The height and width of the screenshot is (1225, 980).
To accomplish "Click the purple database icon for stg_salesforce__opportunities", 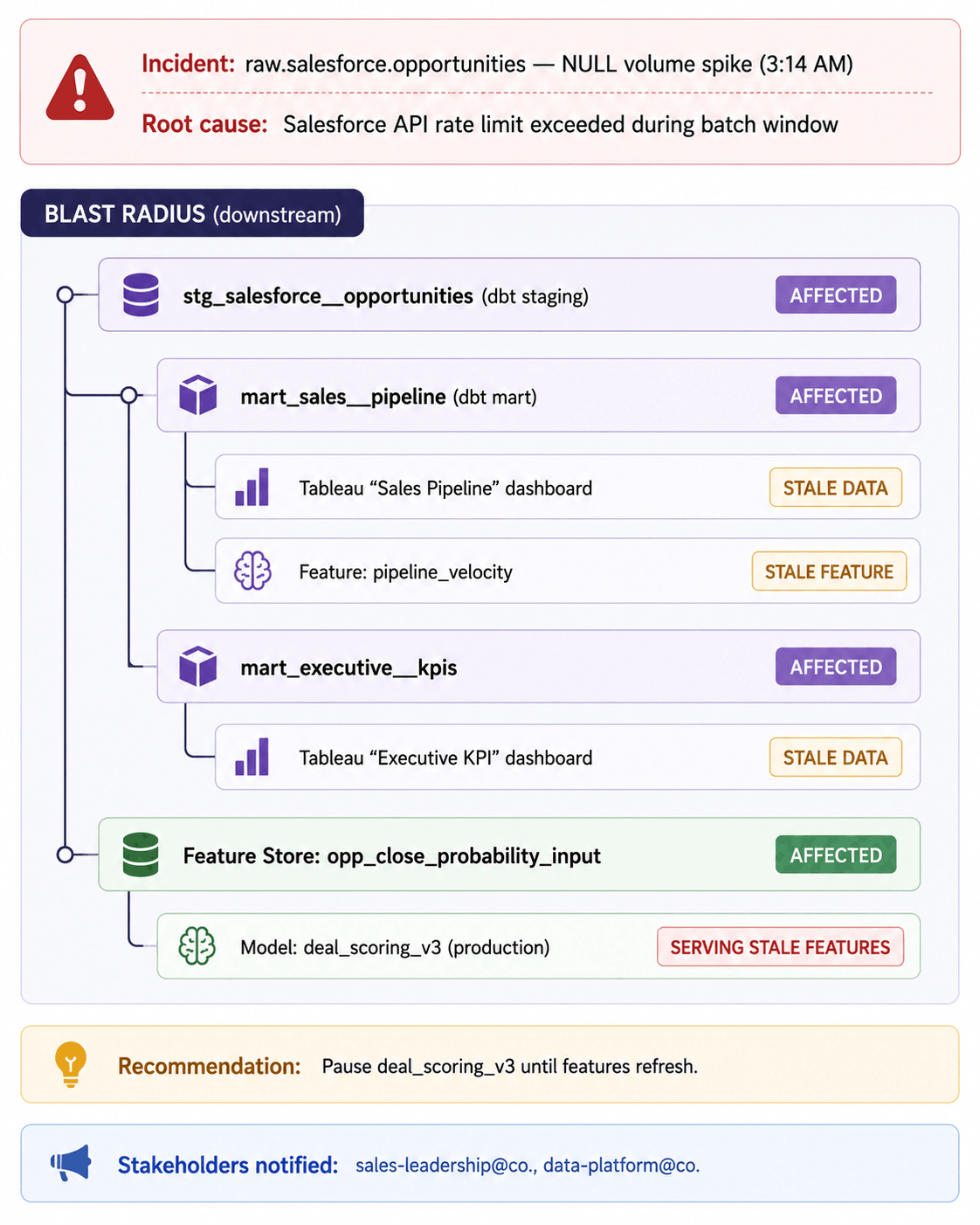I will tap(141, 295).
